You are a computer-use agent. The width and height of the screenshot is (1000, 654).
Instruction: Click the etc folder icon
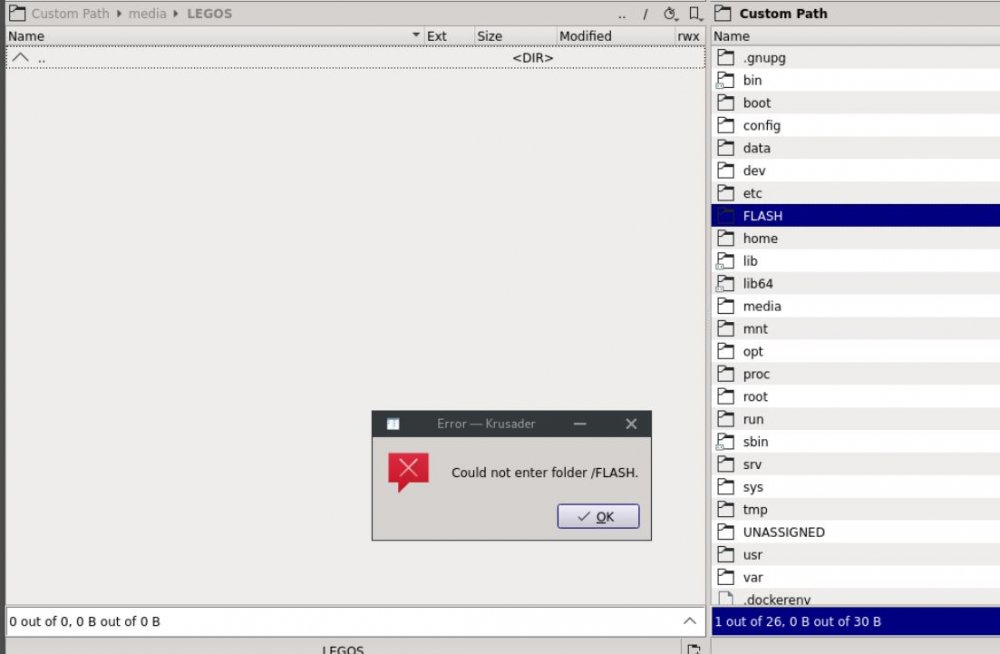pos(725,193)
